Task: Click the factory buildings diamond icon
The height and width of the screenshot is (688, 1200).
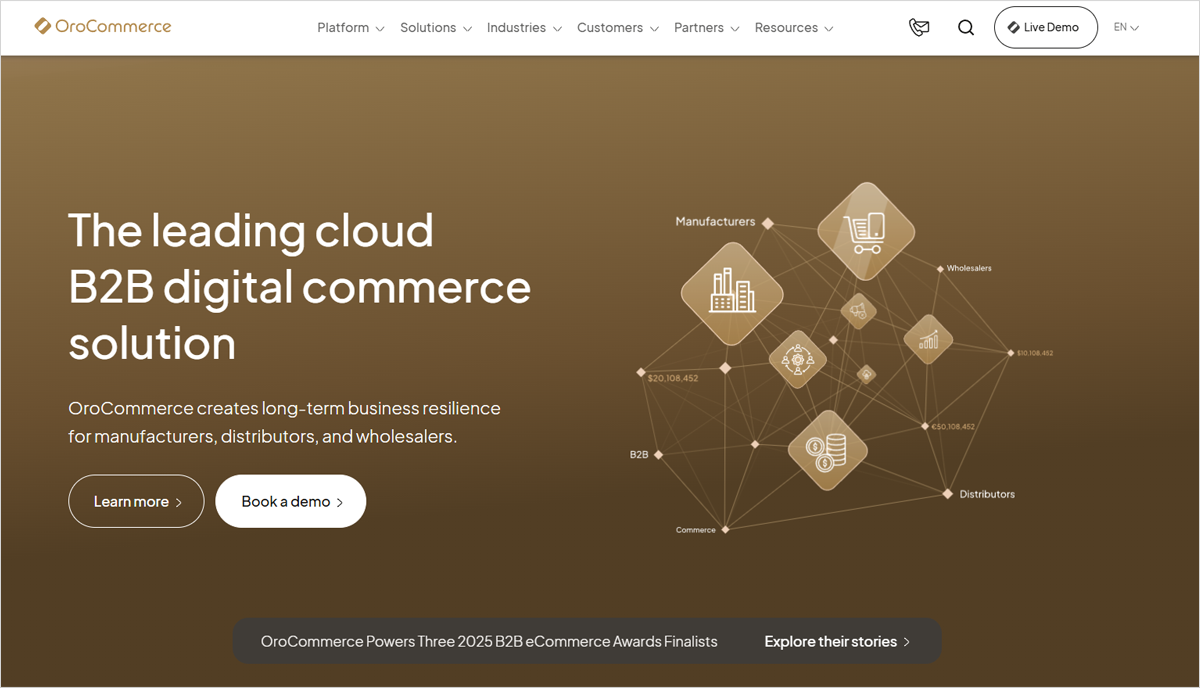Action: coord(732,293)
